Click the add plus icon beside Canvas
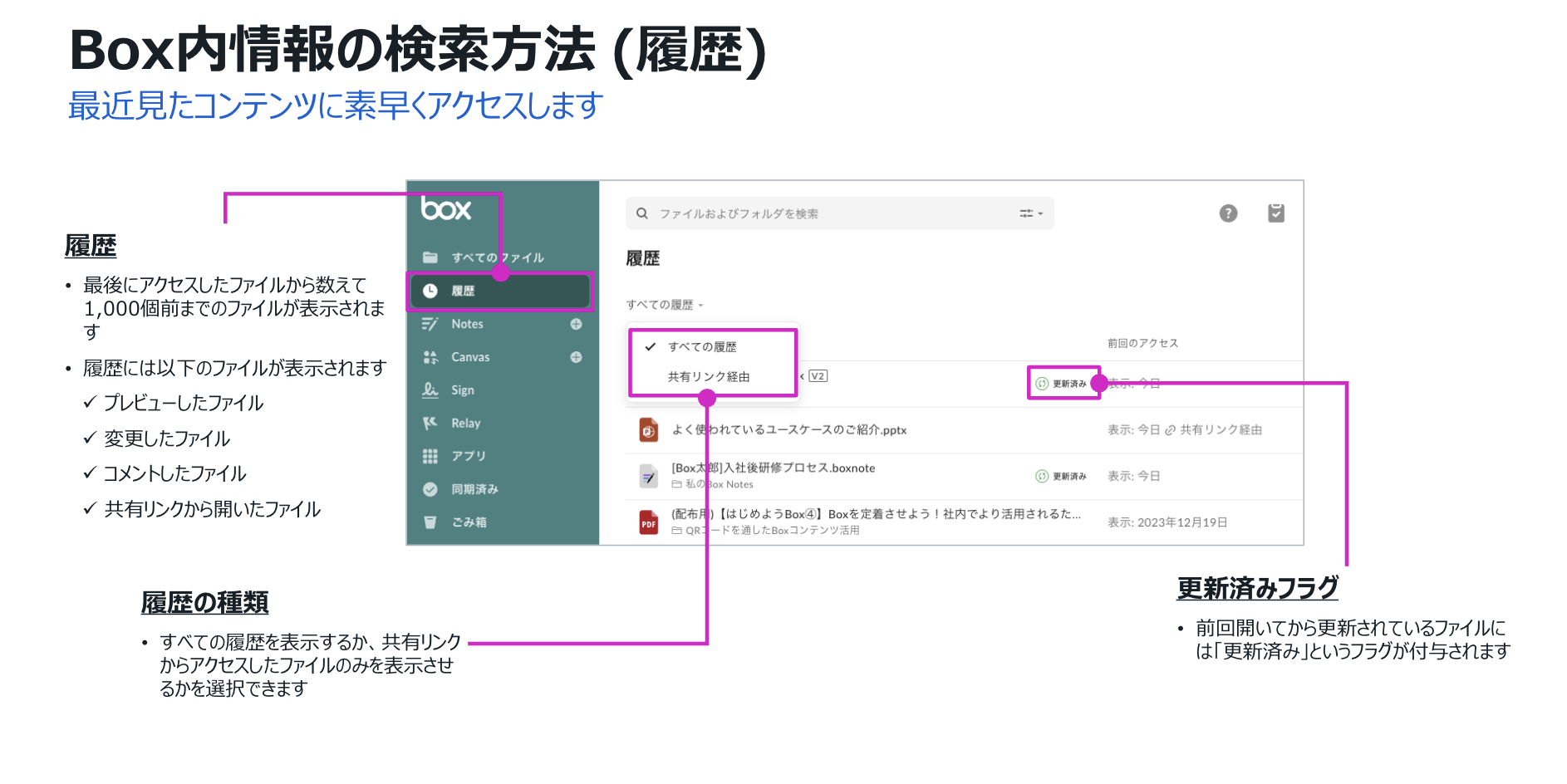This screenshot has height=784, width=1567. [x=576, y=357]
